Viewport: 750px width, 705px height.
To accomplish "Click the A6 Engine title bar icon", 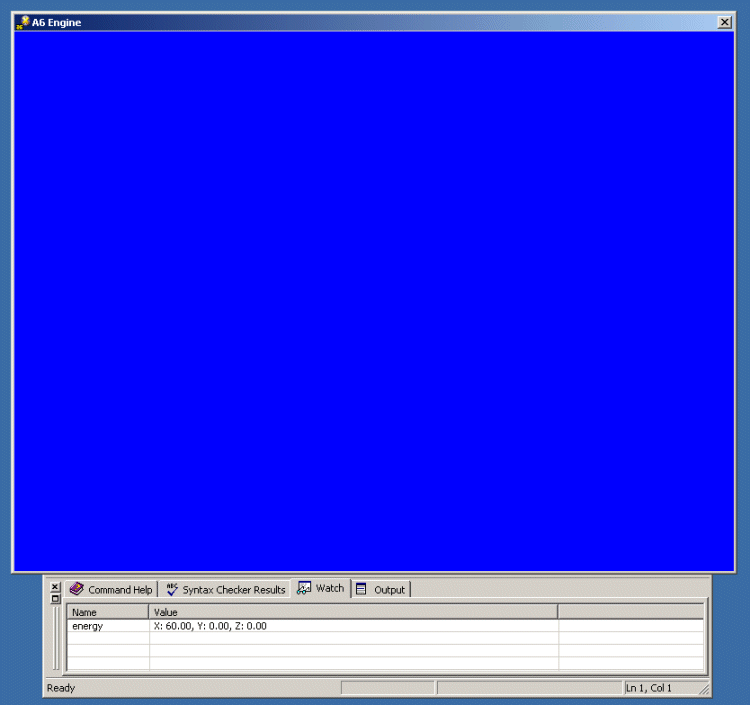I will point(22,22).
